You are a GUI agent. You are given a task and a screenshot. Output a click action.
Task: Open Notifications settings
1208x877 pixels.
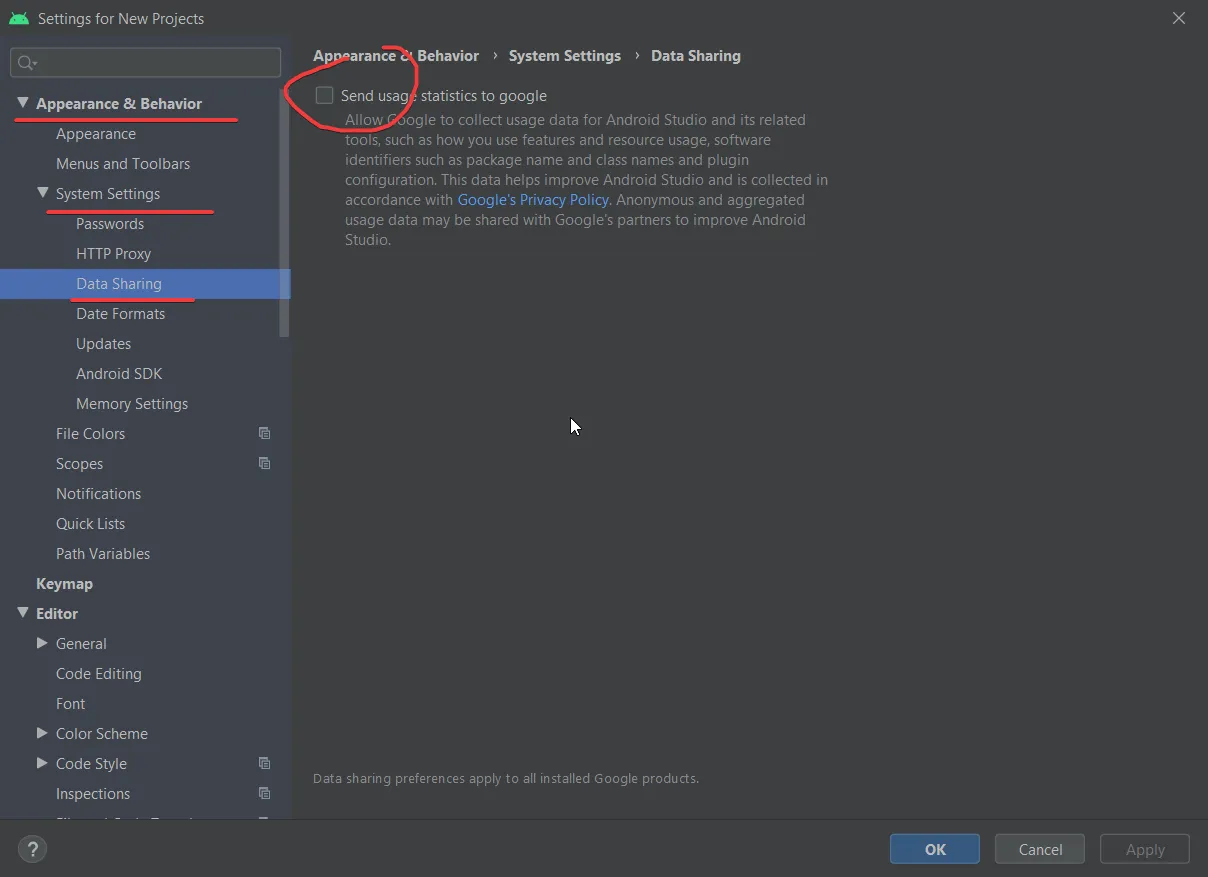[99, 493]
